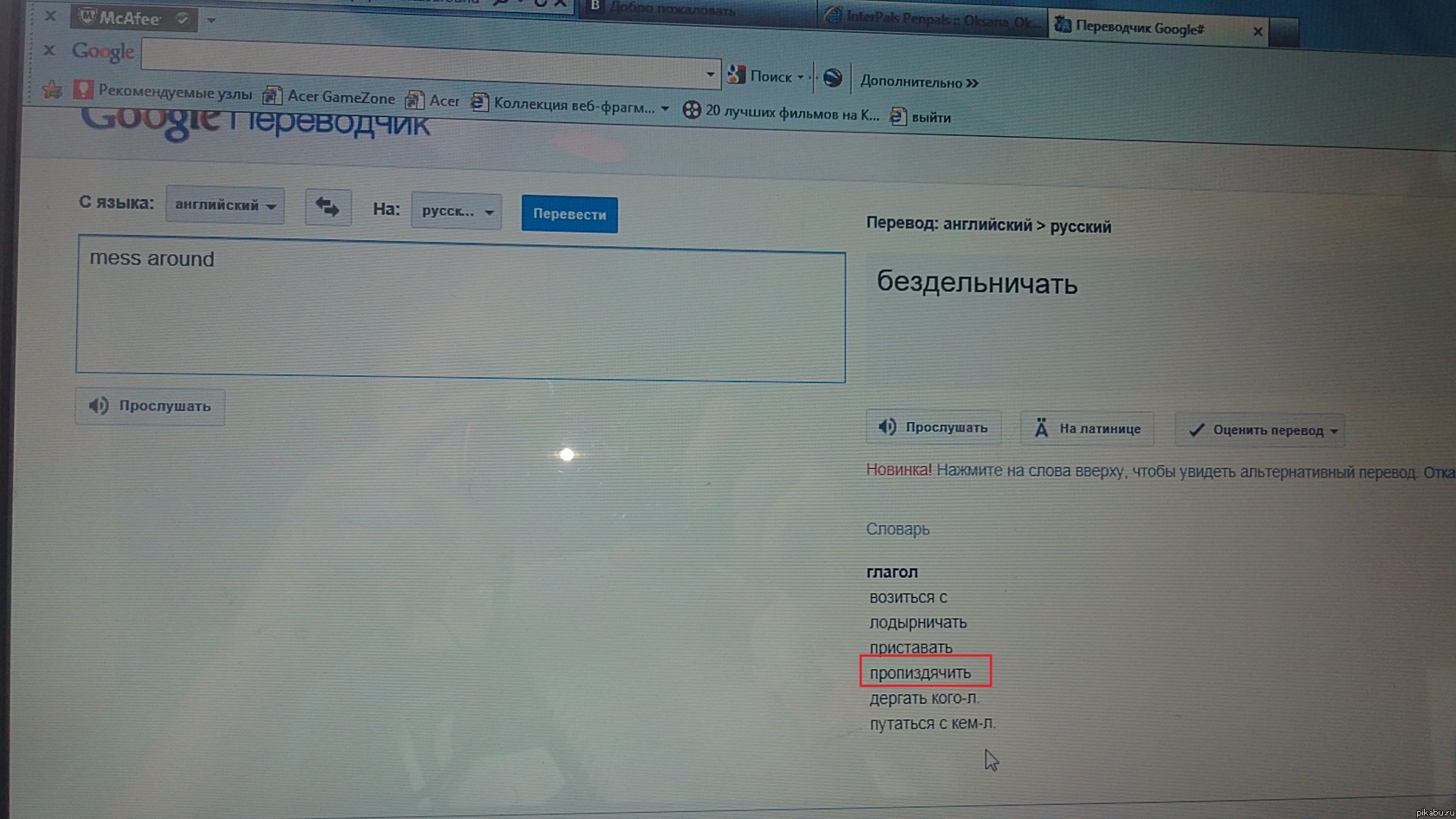The height and width of the screenshot is (819, 1456).
Task: Click the McAfee toolbar shield icon
Action: point(88,16)
